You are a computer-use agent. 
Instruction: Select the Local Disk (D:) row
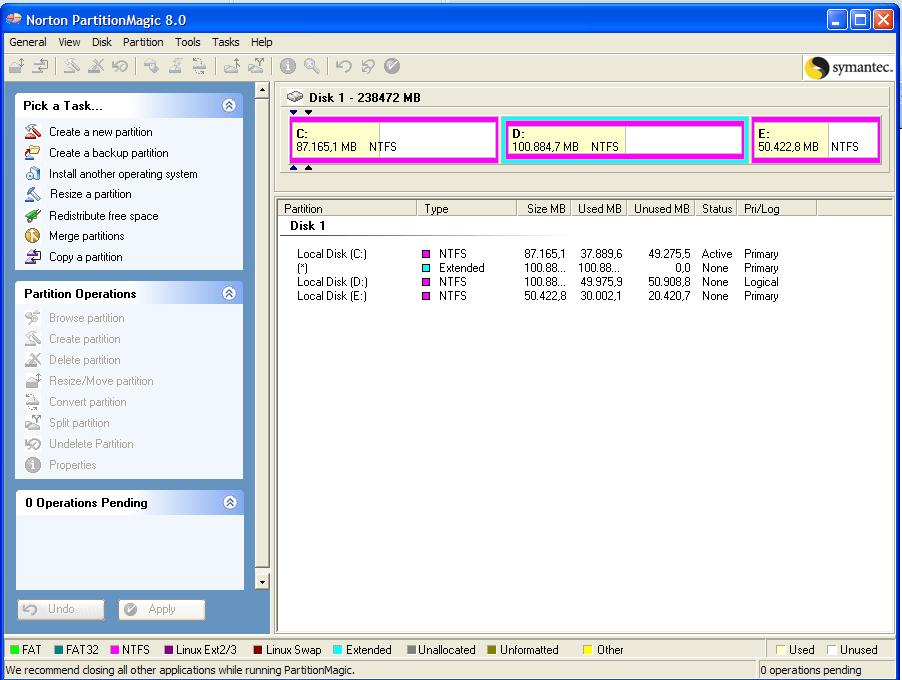click(x=537, y=282)
